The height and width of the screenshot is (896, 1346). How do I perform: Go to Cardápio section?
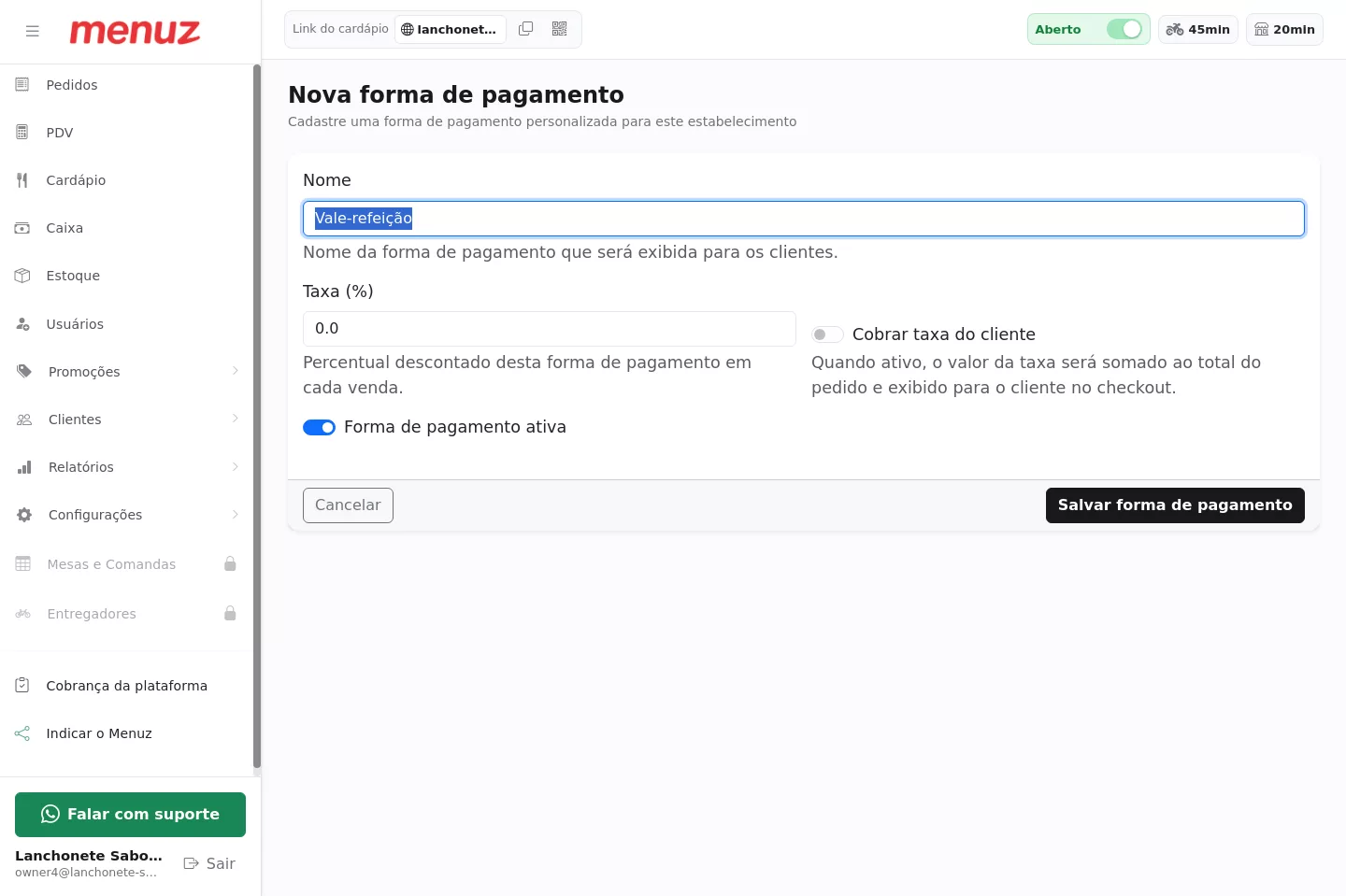point(127,180)
